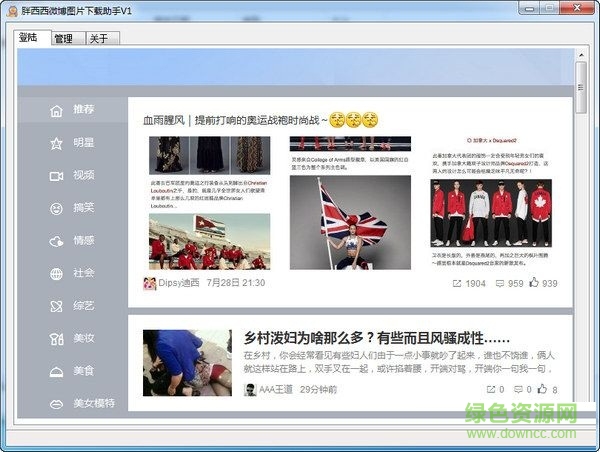600x452 pixels.
Task: Click repost icon on AAA王道 post
Action: [491, 390]
